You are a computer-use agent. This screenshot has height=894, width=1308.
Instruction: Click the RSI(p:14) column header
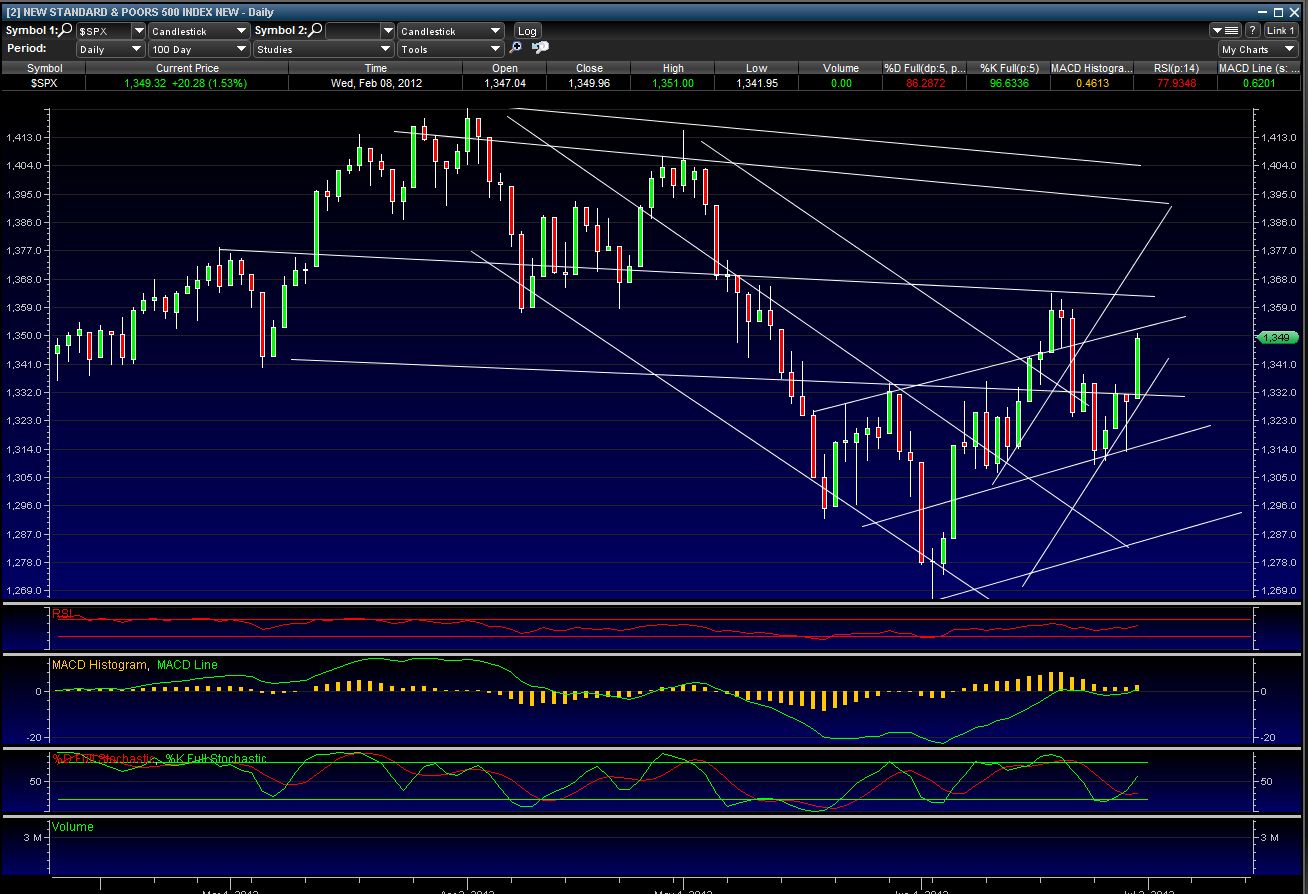coord(1175,68)
